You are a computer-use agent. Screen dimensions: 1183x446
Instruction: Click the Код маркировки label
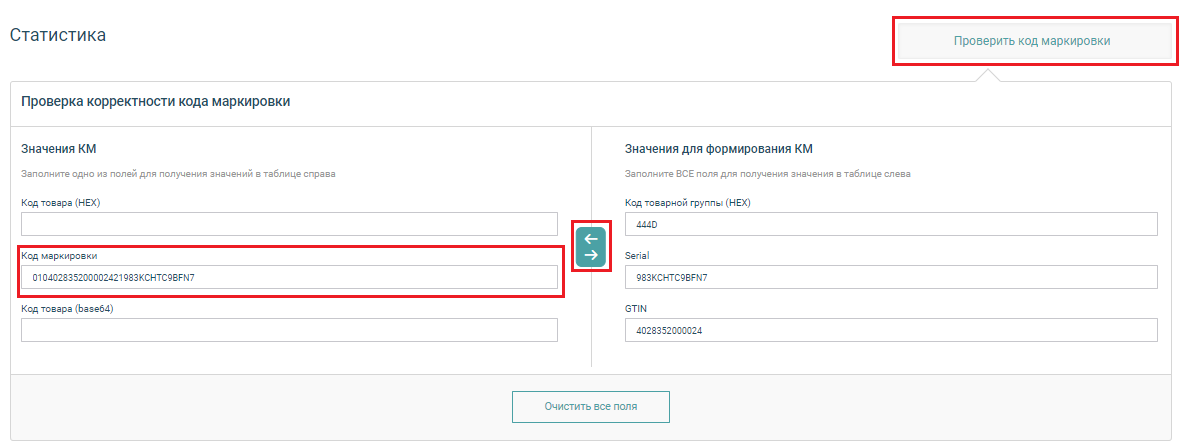(x=59, y=256)
